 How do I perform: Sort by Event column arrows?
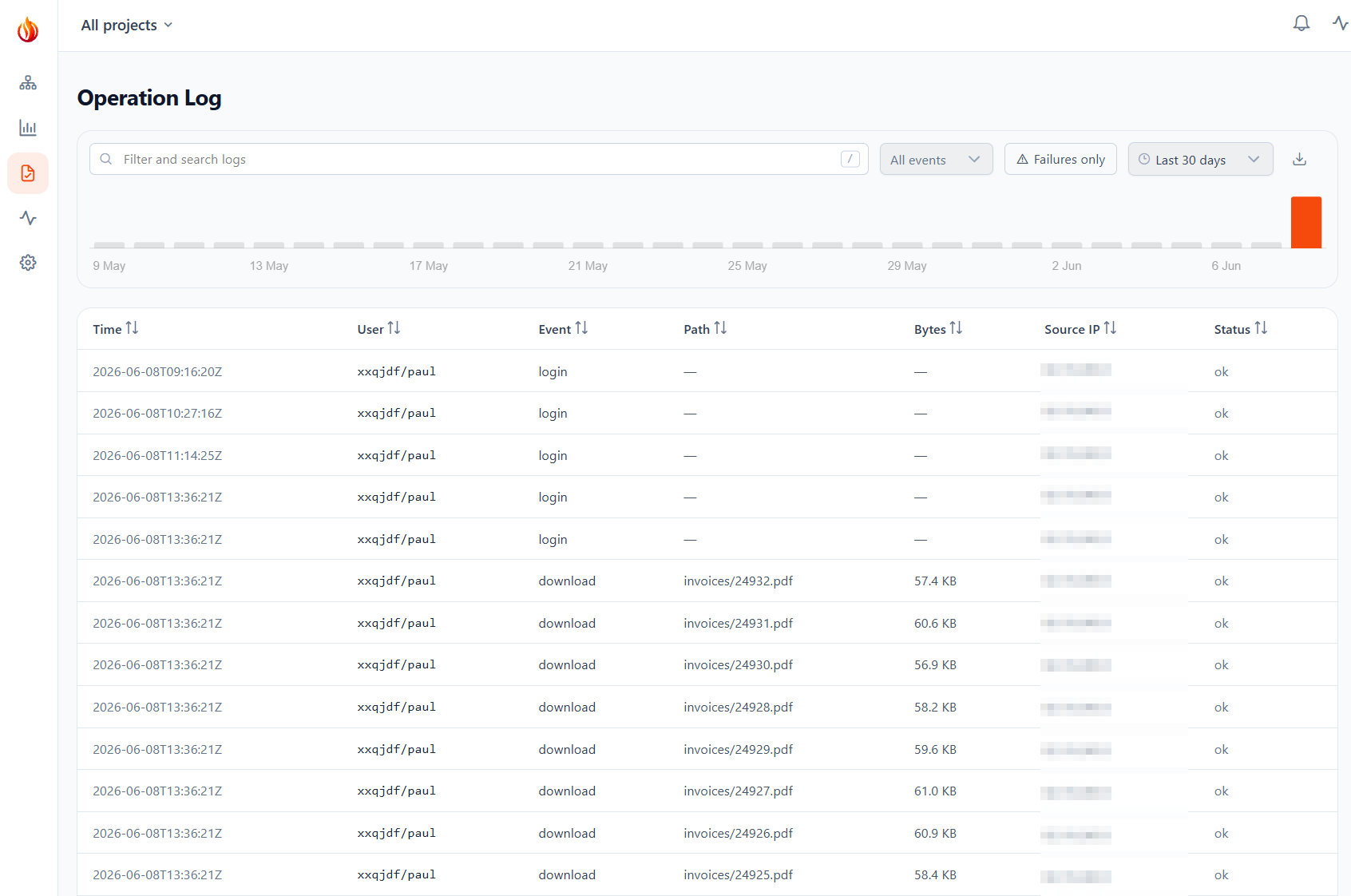581,328
